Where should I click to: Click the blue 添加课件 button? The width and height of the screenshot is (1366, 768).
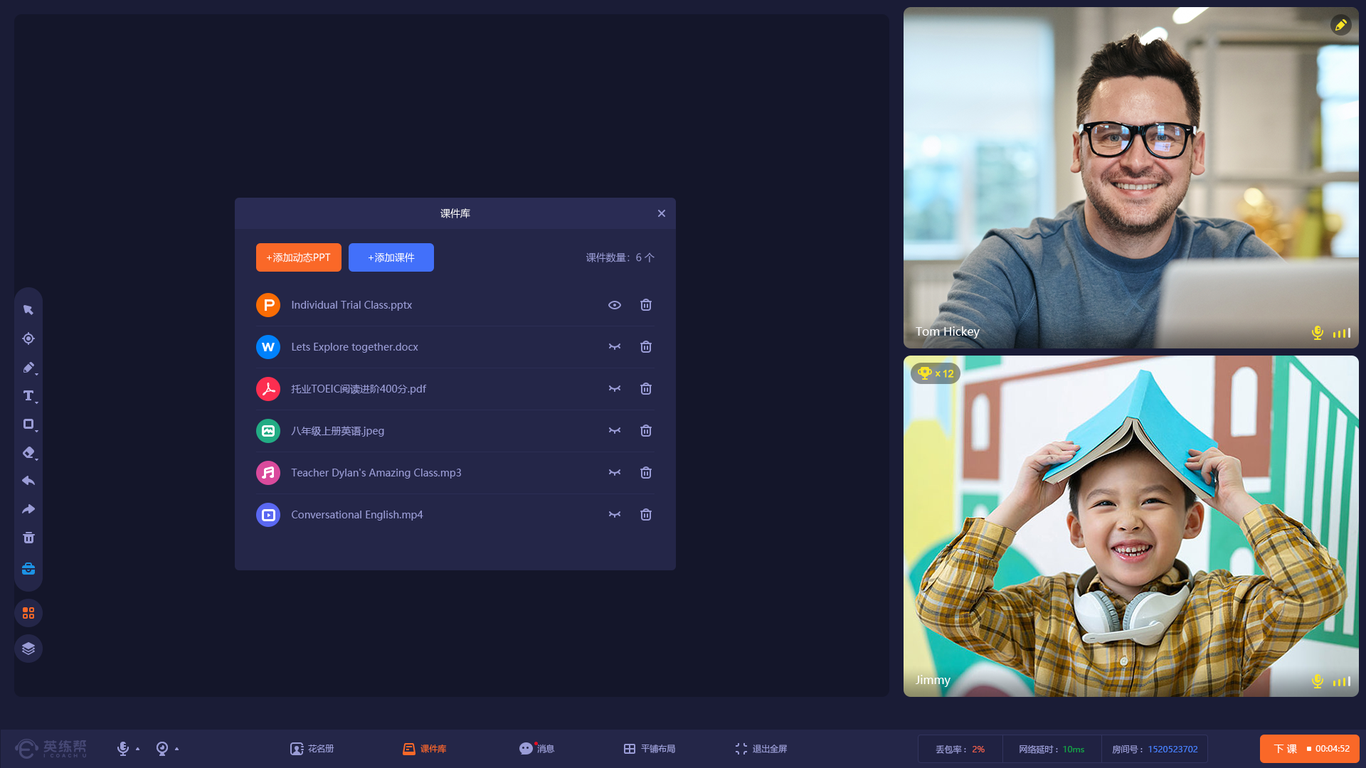[x=391, y=257]
